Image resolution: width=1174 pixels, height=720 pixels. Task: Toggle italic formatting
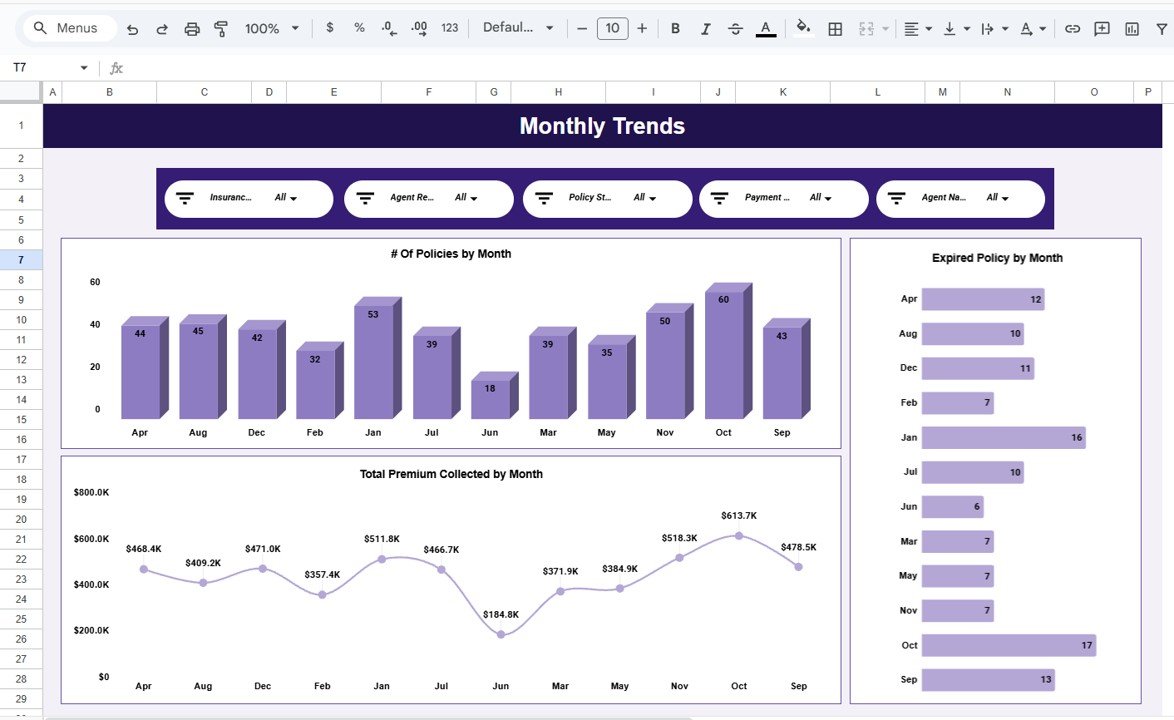click(x=705, y=28)
